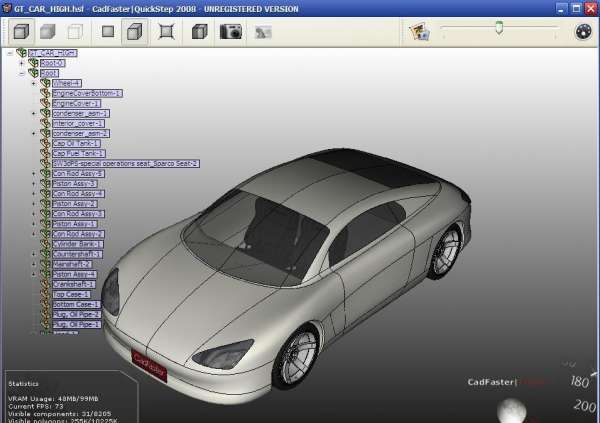
Task: Select the faded wireframe cube mode
Action: coord(75,31)
